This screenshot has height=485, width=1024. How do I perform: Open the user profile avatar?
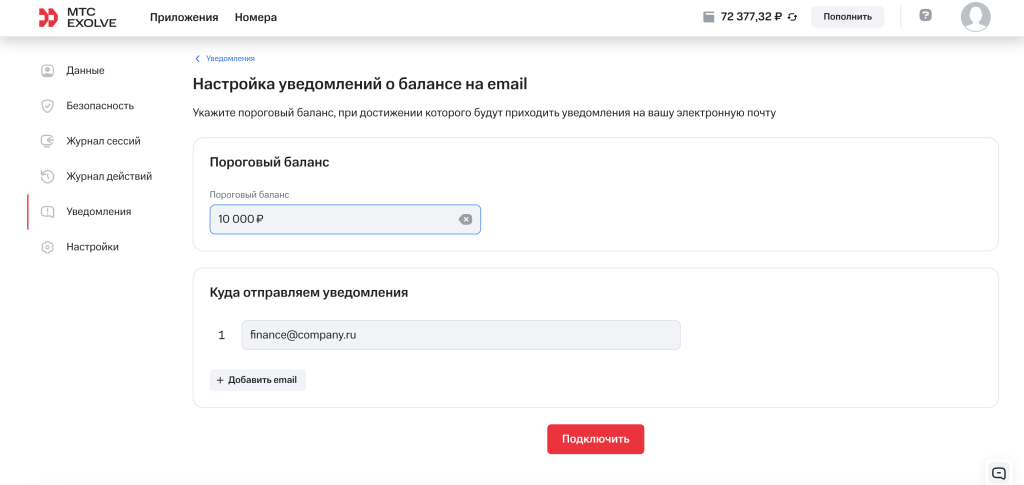tap(976, 17)
